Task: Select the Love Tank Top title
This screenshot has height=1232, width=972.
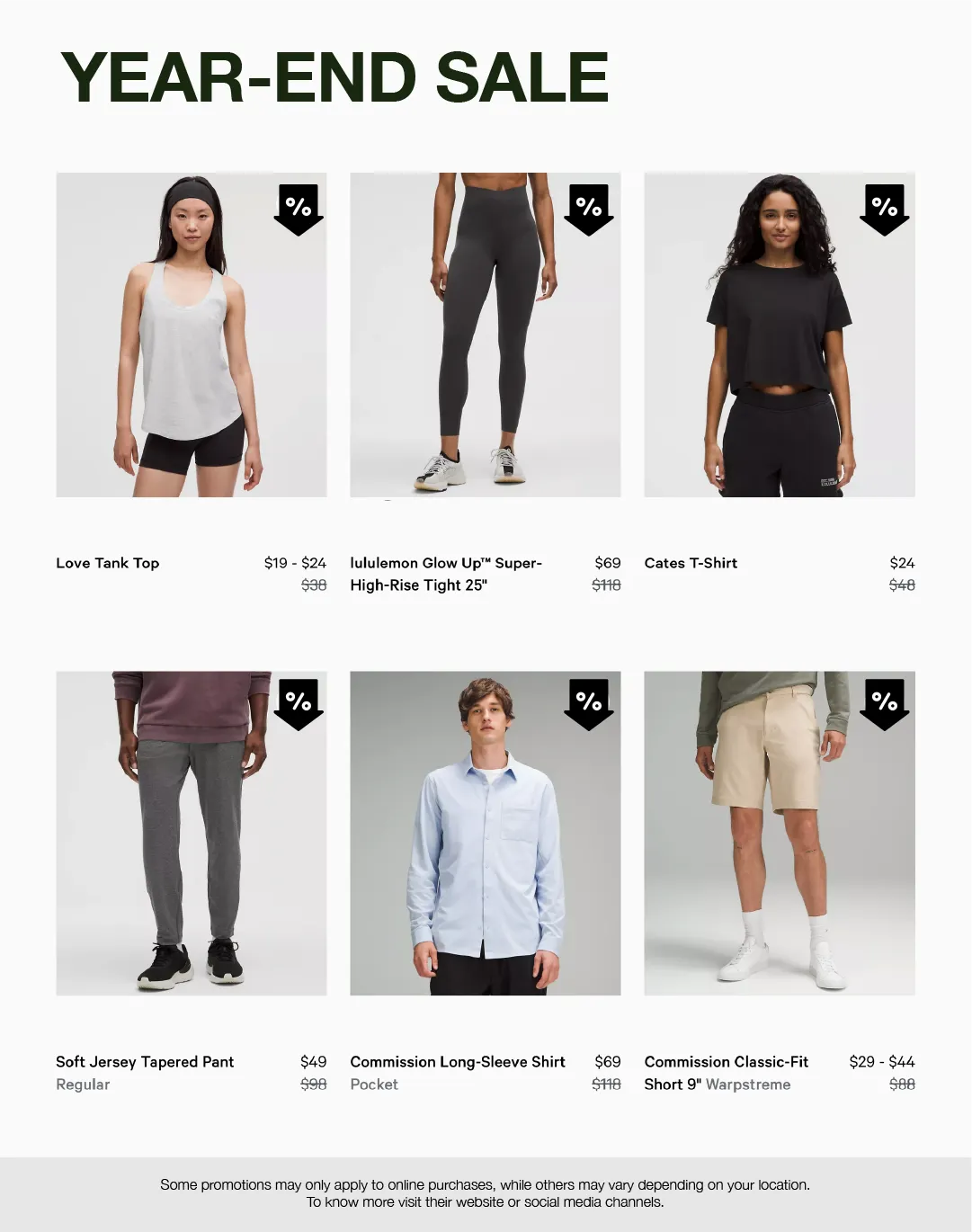Action: click(108, 563)
